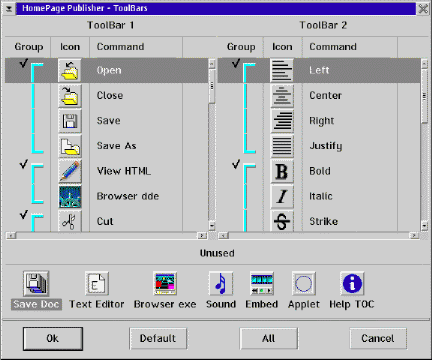Screen dimensions: 432x360
Task: Click the unused Applet circle icon
Action: pyautogui.click(x=304, y=283)
